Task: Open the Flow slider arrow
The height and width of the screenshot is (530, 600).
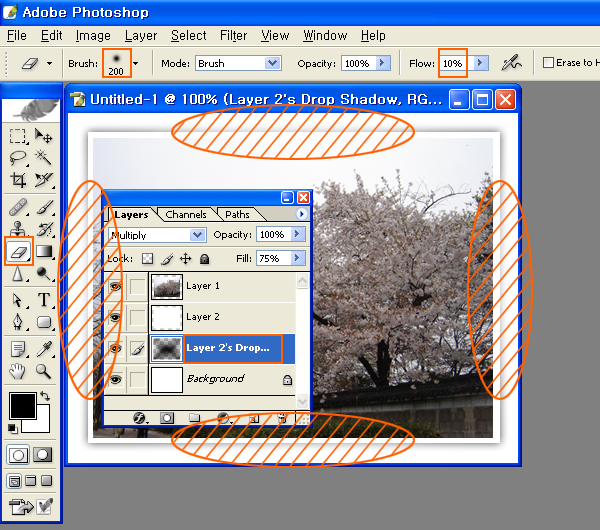Action: [480, 63]
